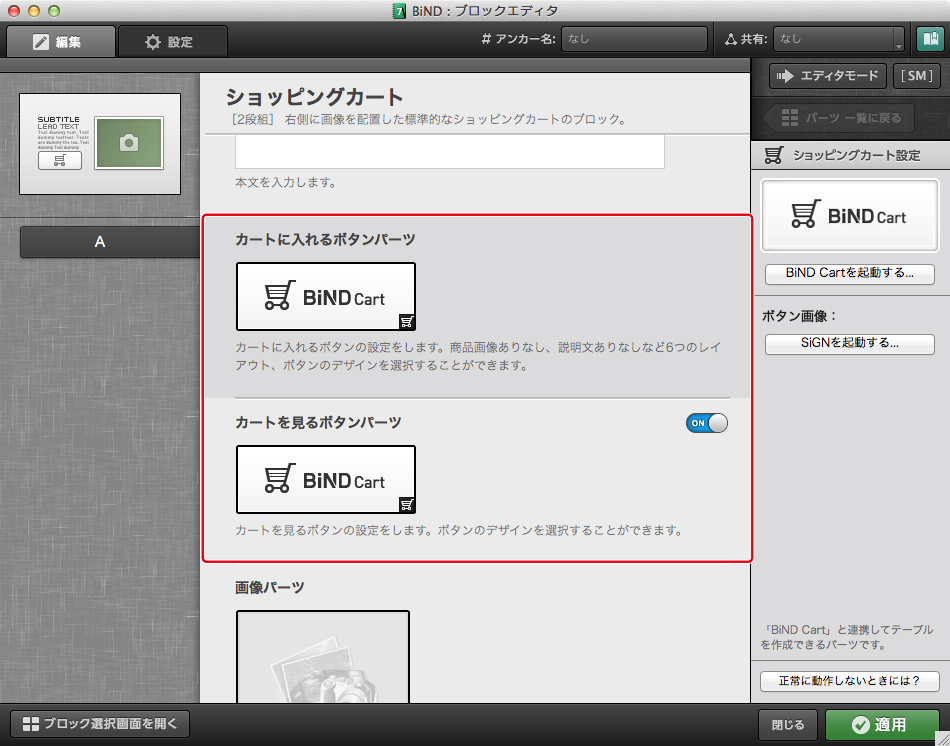Click the 本文 text input area
This screenshot has width=950, height=746.
(450, 152)
